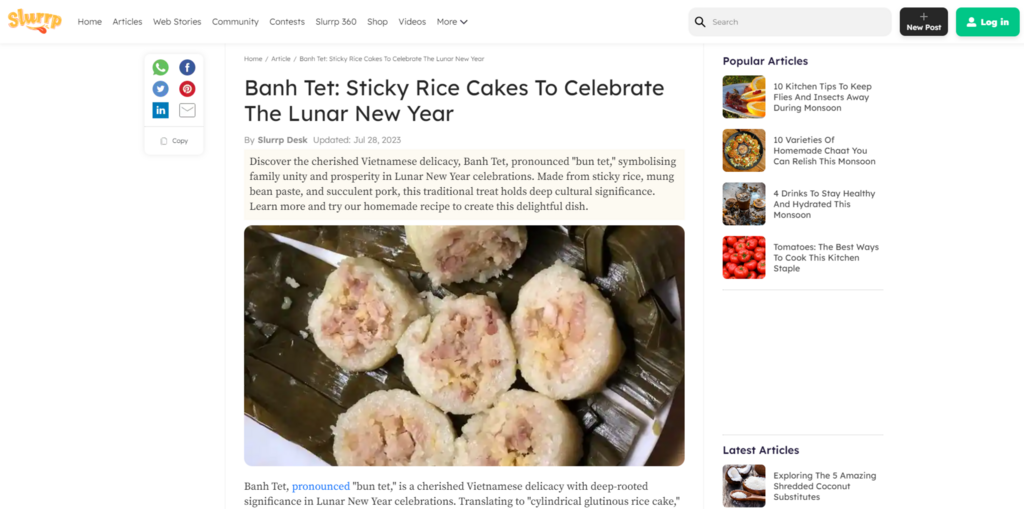Copy article link with Copy button
Image resolution: width=1024 pixels, height=509 pixels.
click(174, 141)
